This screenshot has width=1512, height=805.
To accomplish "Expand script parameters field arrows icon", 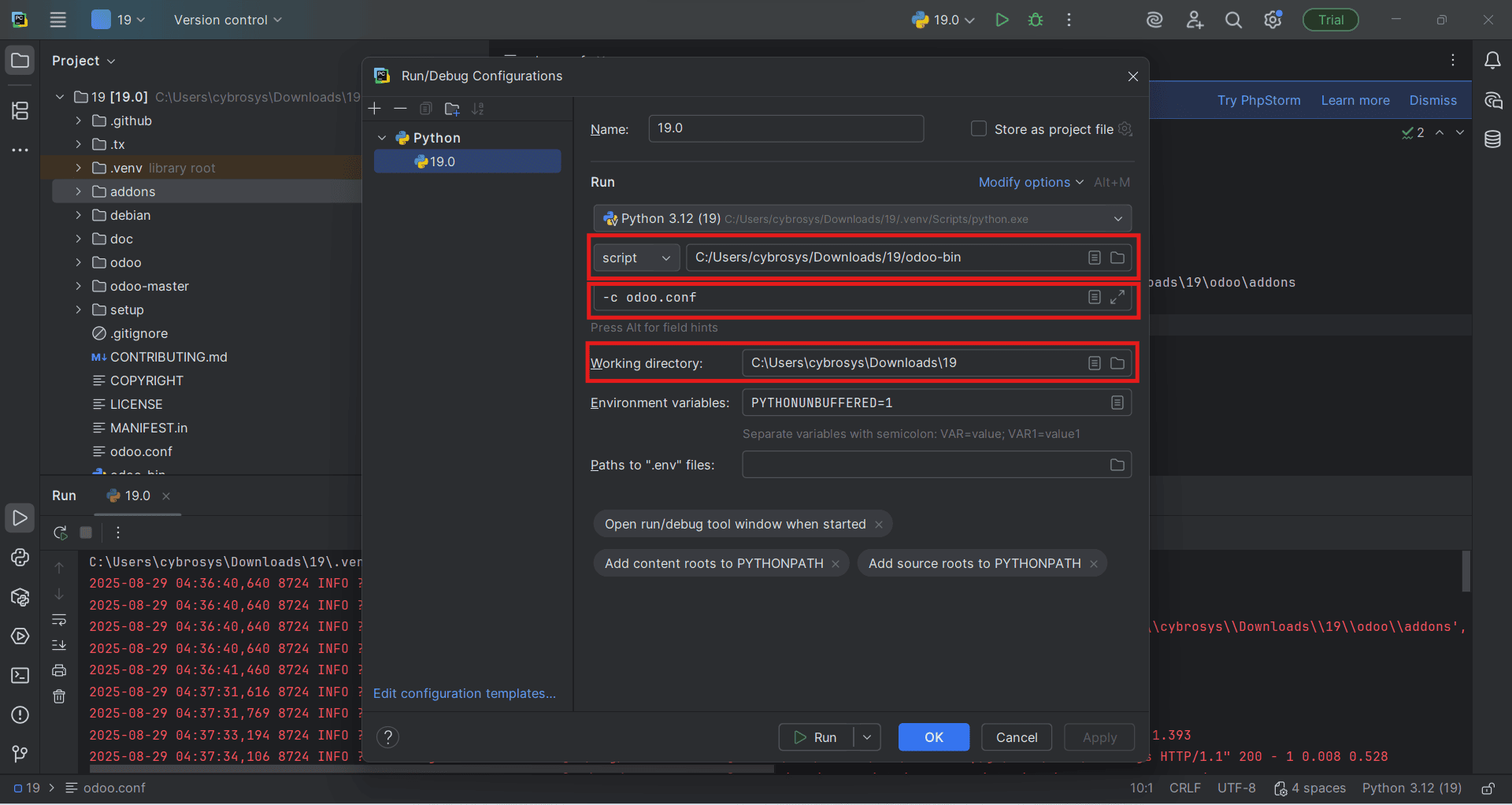I will pos(1117,297).
